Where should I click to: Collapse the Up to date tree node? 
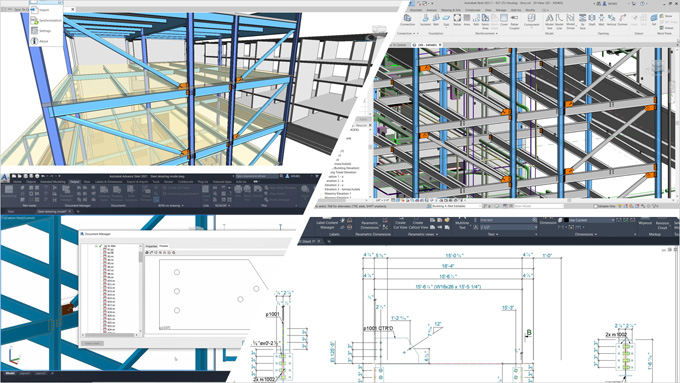tap(96, 246)
